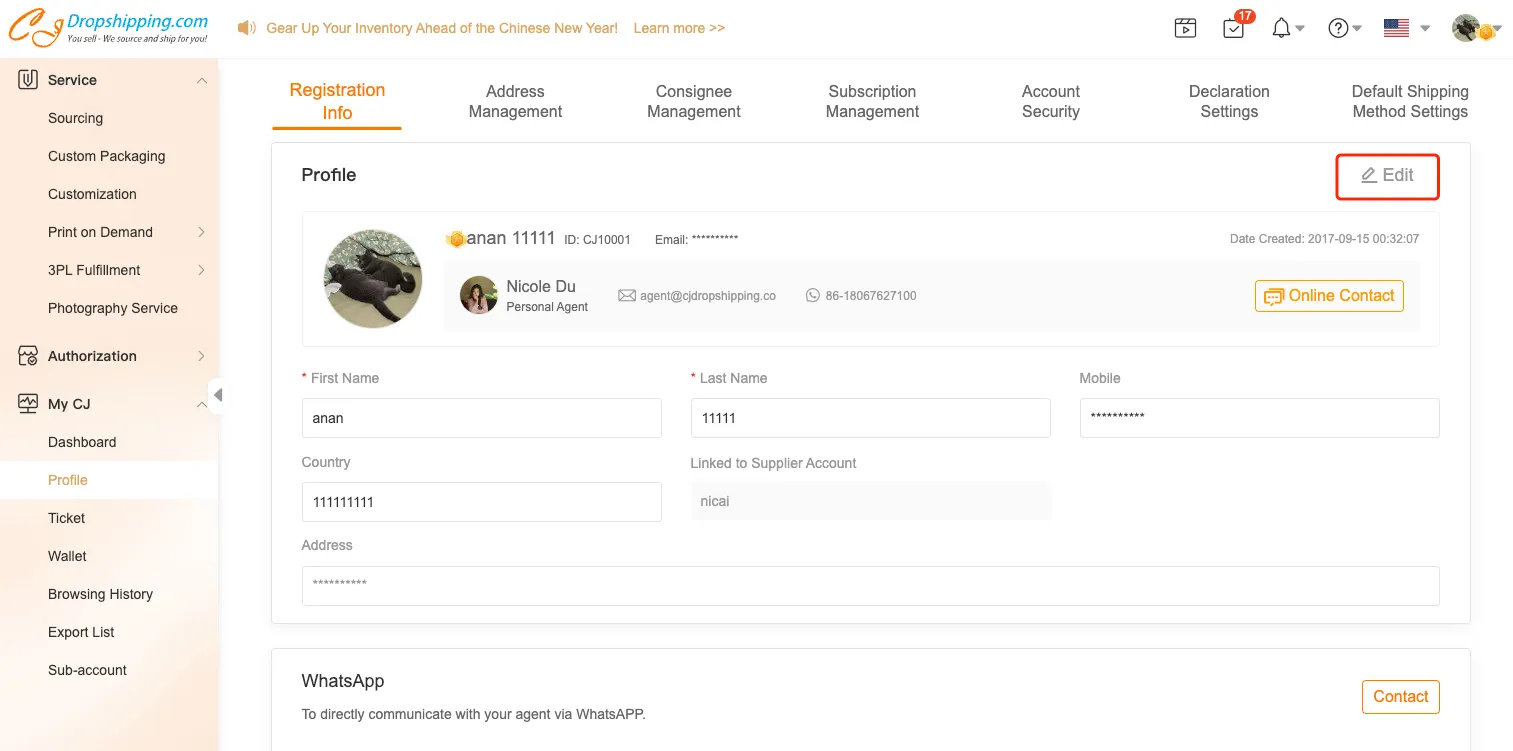This screenshot has height=751, width=1513.
Task: Switch to the Address Management tab
Action: 515,101
